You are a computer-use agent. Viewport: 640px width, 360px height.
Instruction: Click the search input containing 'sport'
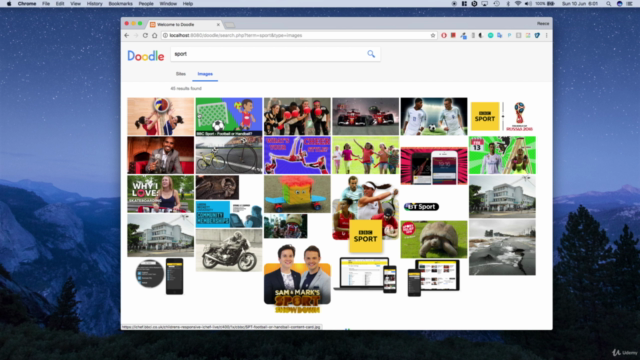(269, 54)
